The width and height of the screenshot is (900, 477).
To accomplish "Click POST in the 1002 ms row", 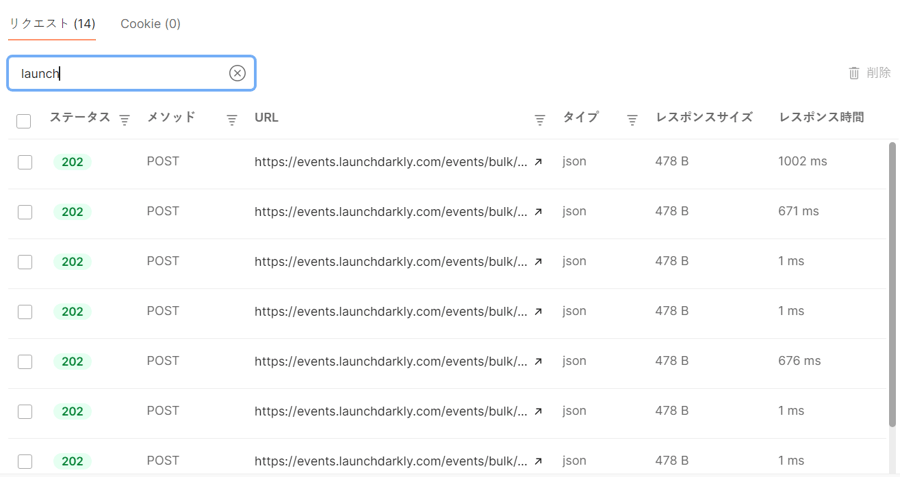I will click(163, 161).
